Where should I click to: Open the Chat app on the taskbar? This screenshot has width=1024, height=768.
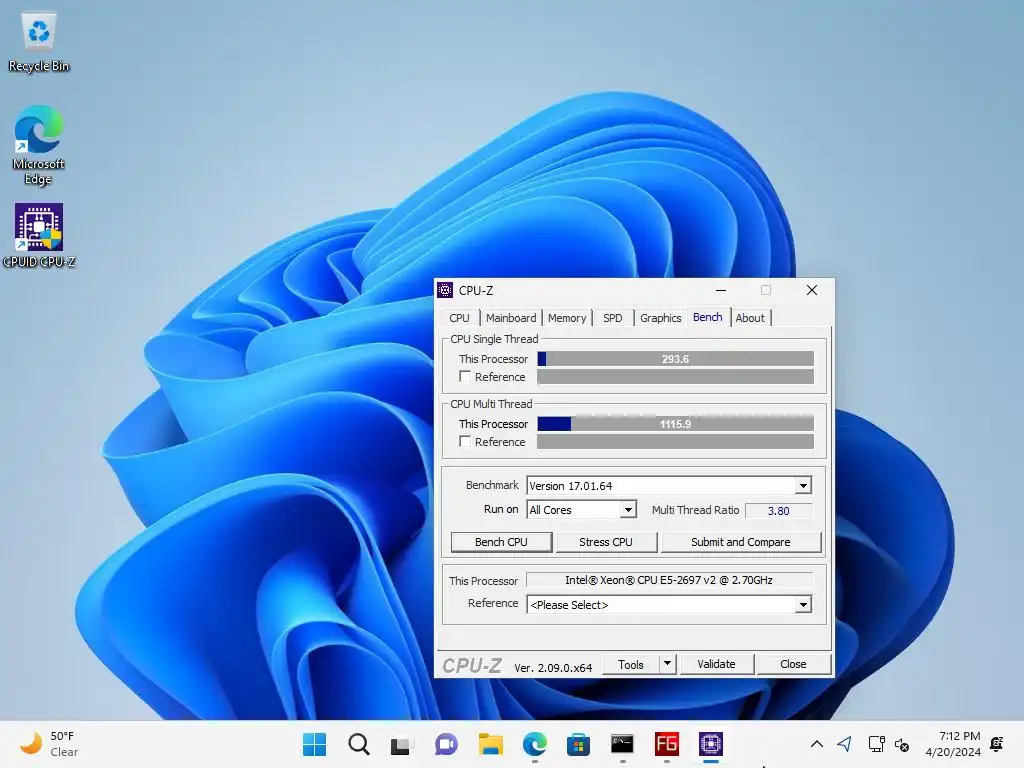point(446,744)
